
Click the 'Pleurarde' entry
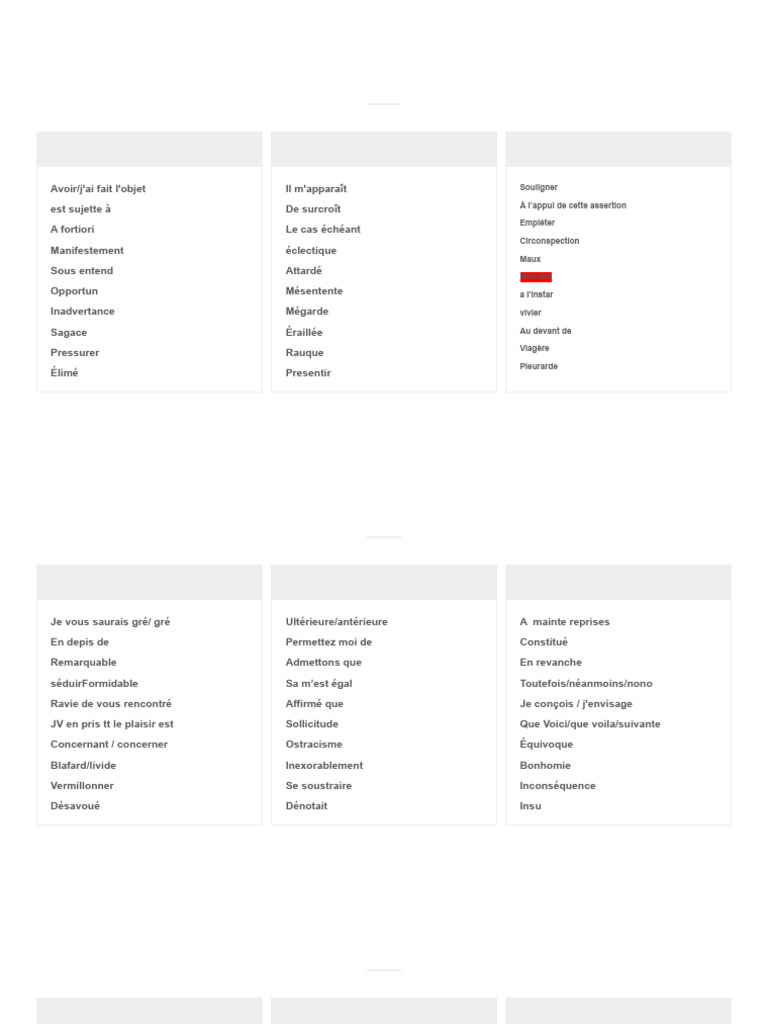539,366
